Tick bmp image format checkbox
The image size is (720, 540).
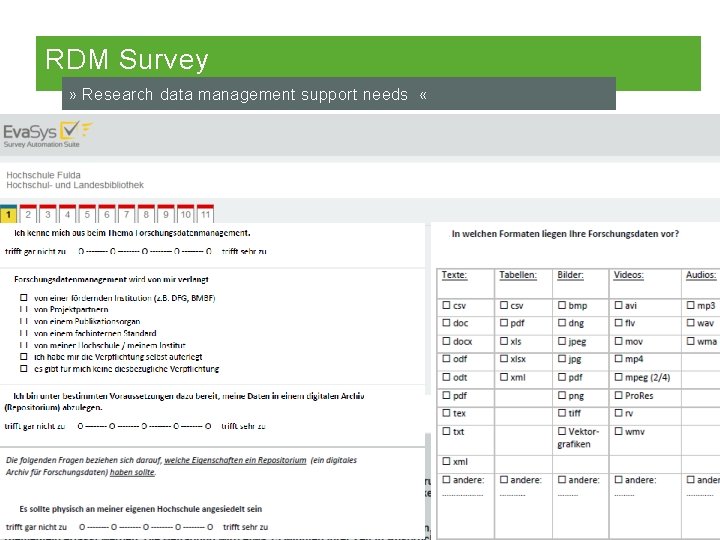tap(562, 305)
